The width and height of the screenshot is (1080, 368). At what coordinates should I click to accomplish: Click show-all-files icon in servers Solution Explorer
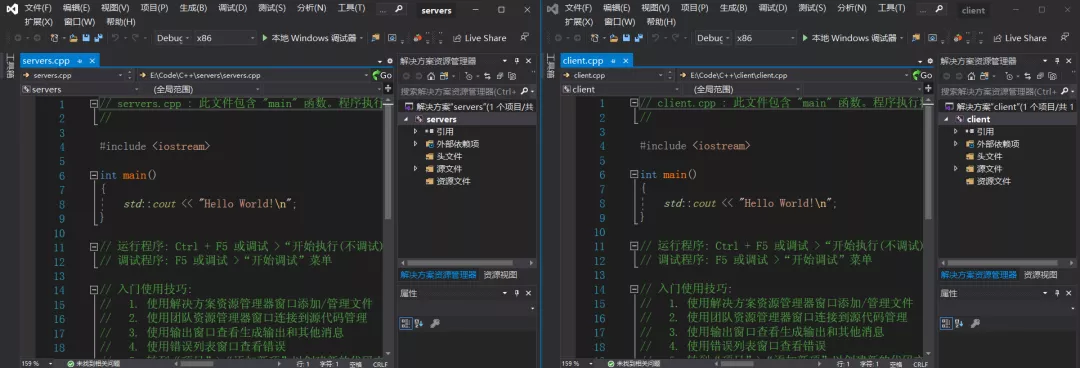click(x=512, y=76)
